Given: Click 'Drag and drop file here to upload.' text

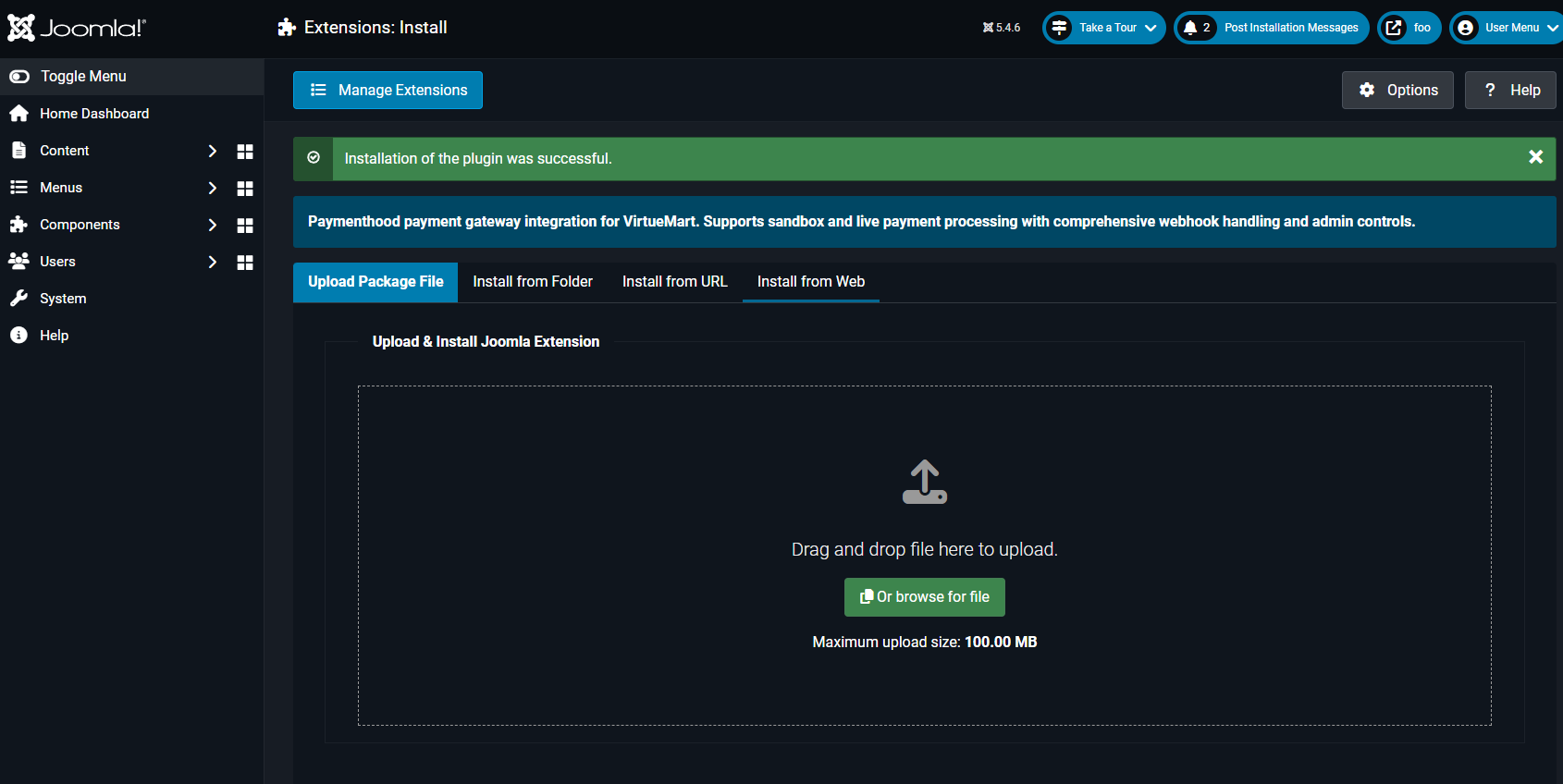Looking at the screenshot, I should [925, 549].
